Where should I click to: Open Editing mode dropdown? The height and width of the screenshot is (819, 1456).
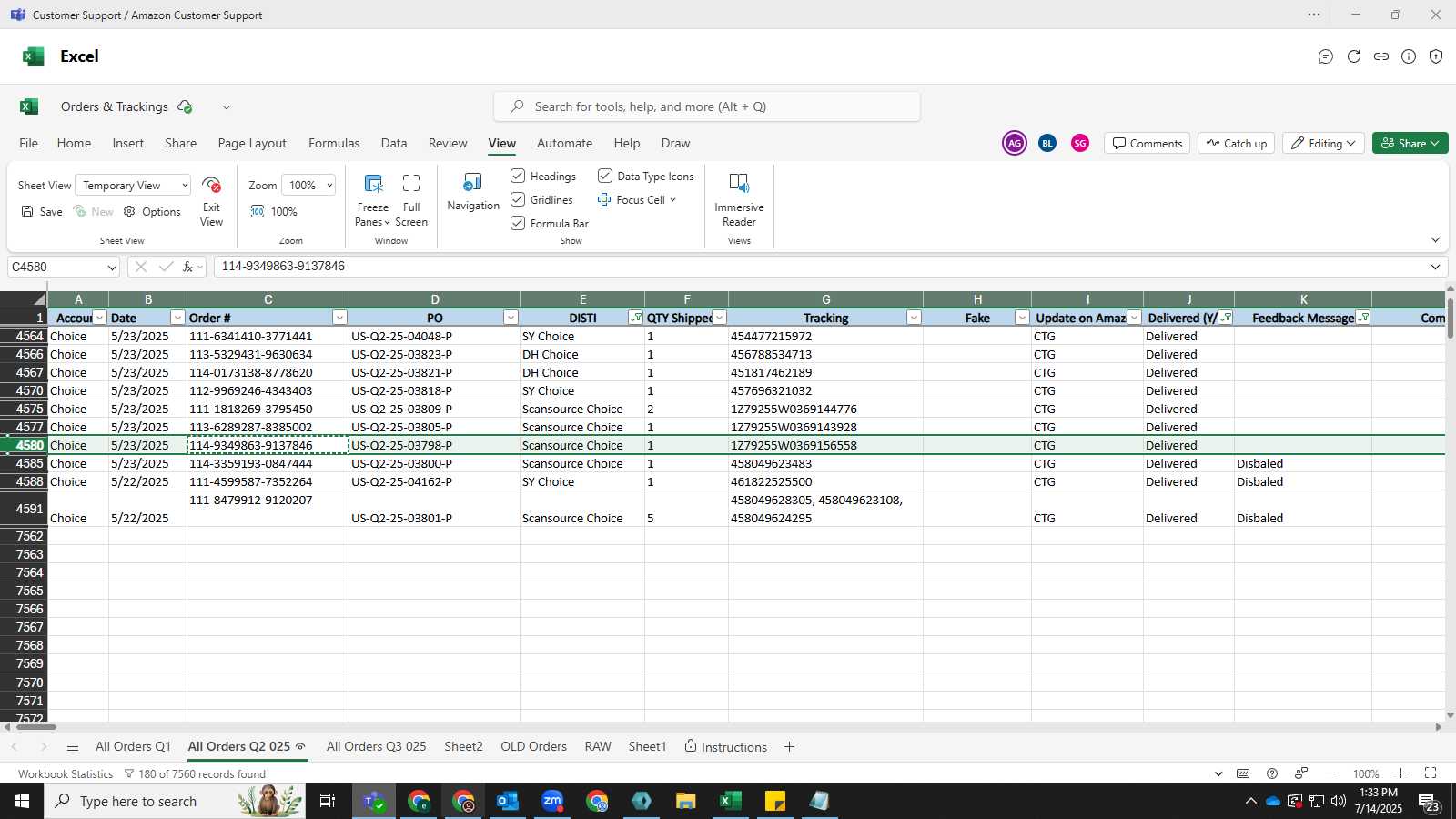(1323, 144)
